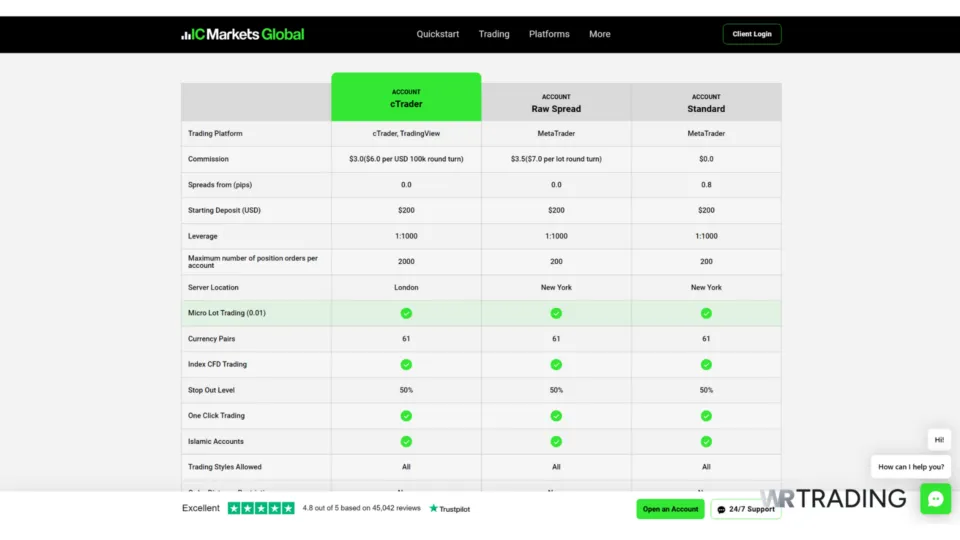Image resolution: width=960 pixels, height=540 pixels.
Task: Click the green Open an Account button
Action: tap(670, 509)
